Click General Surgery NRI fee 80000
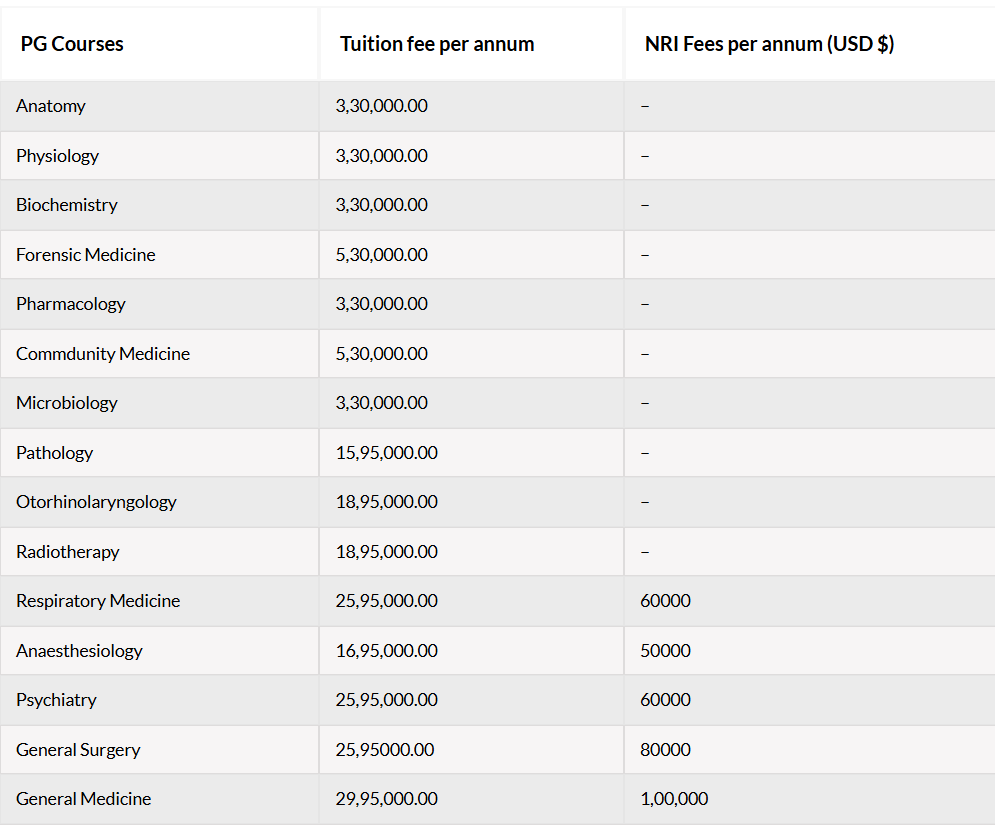This screenshot has height=825, width=995. point(665,749)
